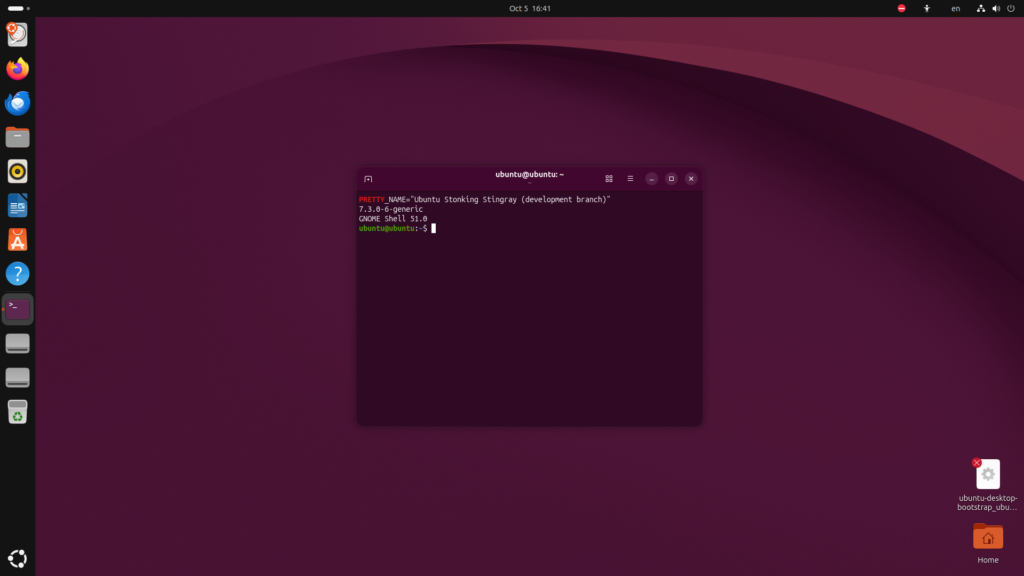Launch Rhythmbox music player
This screenshot has height=576, width=1024.
18,172
